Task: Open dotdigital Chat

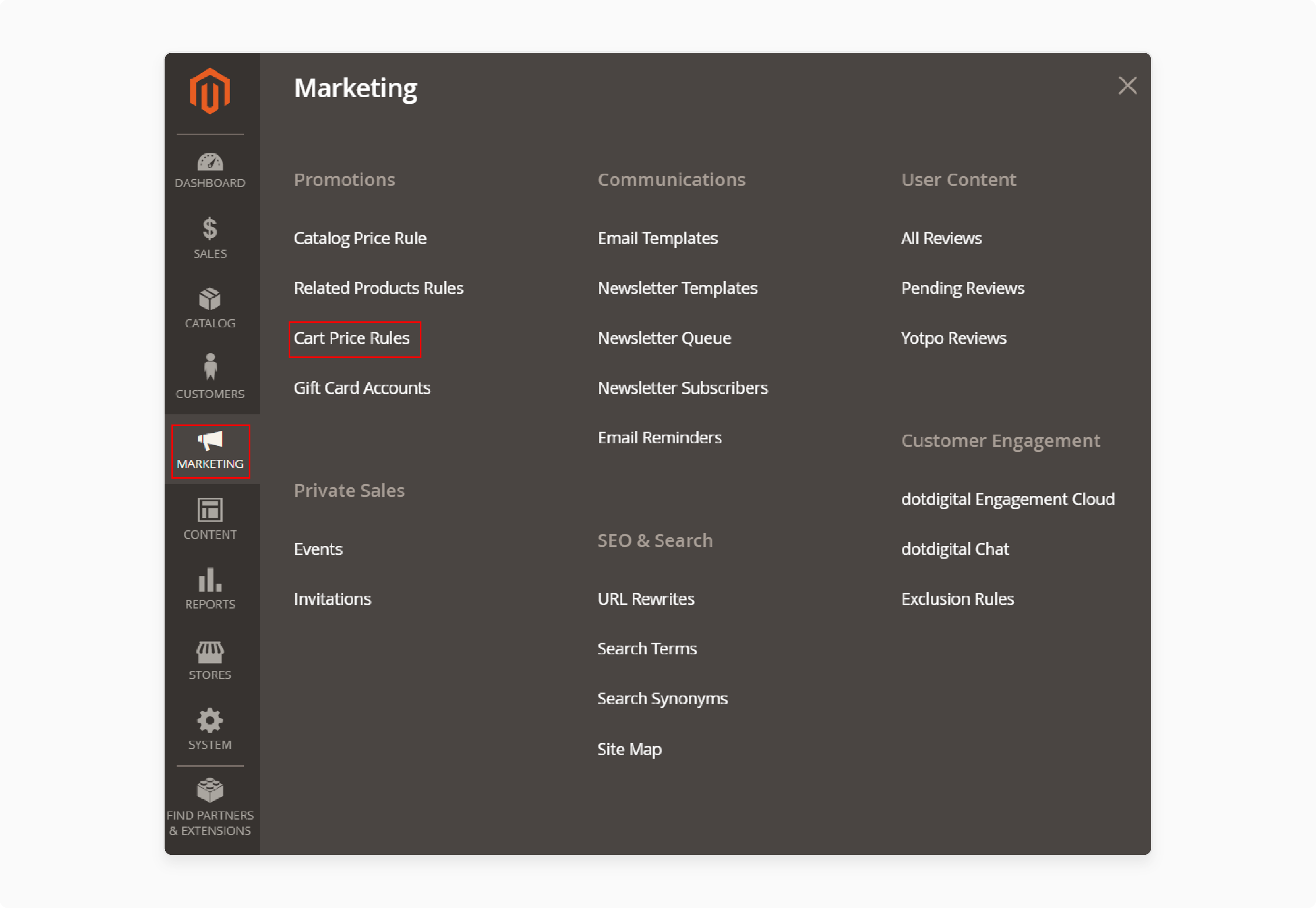Action: (x=955, y=549)
